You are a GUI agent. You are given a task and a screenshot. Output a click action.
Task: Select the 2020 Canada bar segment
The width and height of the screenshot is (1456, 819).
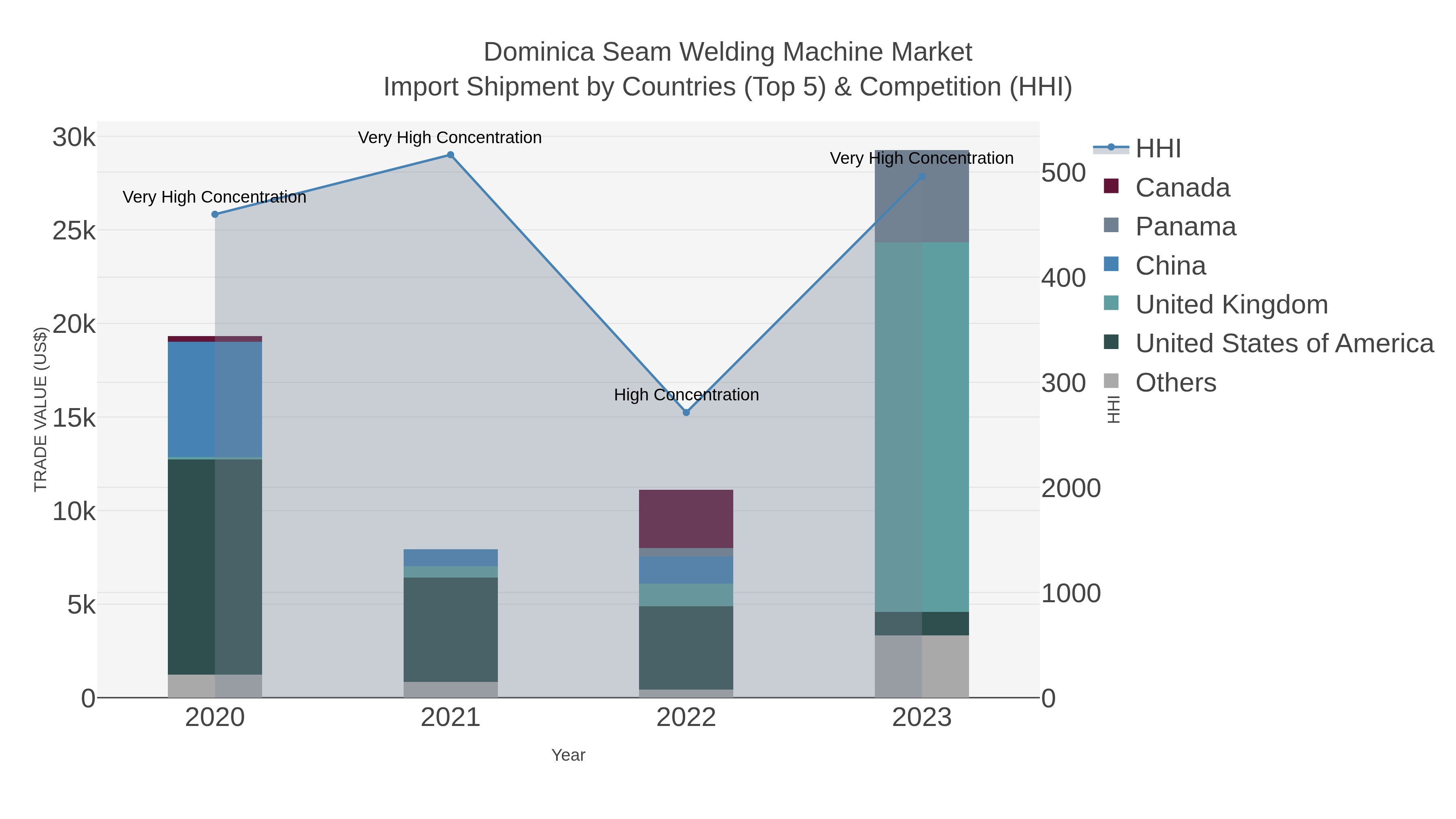[x=215, y=339]
